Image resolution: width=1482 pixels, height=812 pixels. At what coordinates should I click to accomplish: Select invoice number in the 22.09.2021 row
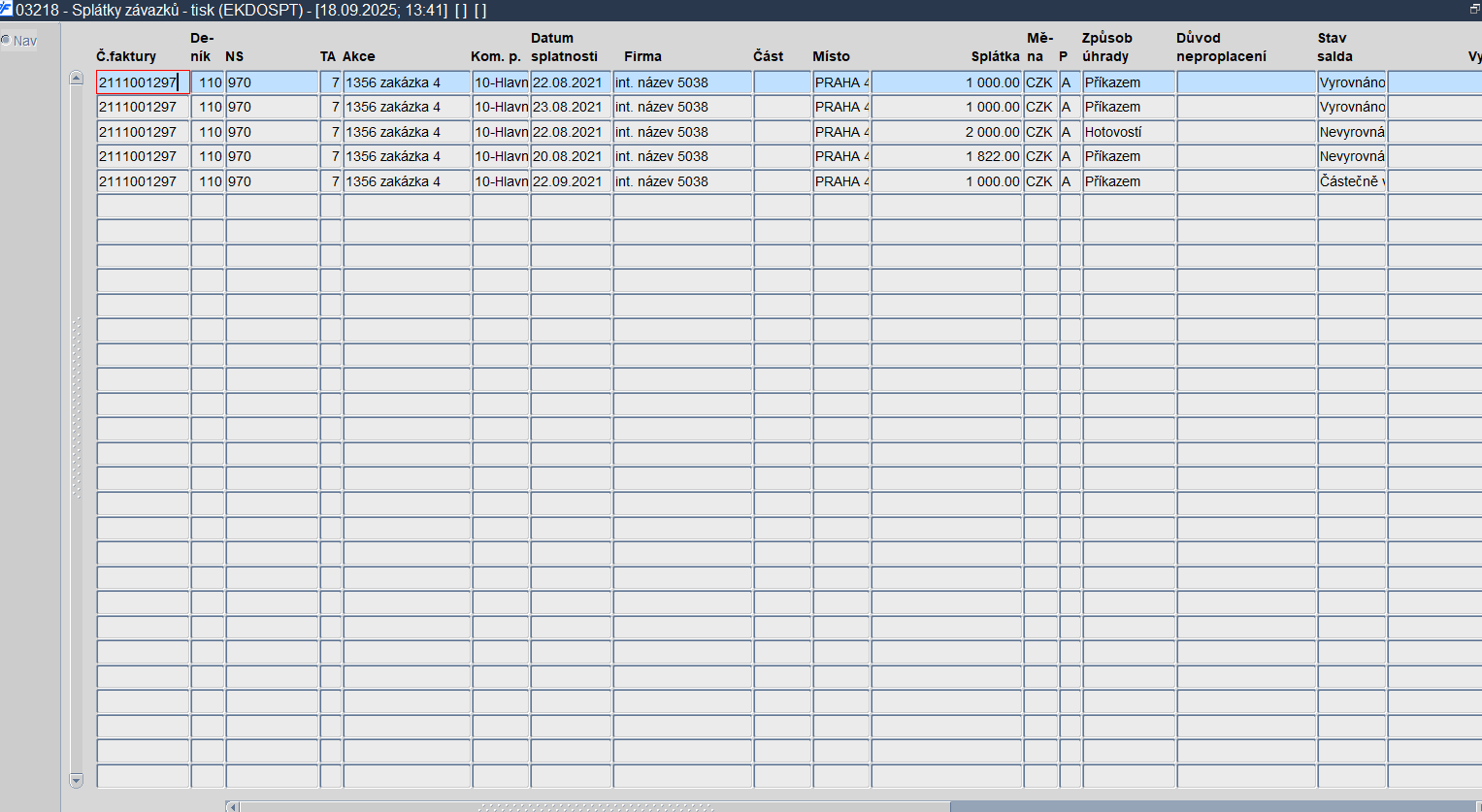144,181
